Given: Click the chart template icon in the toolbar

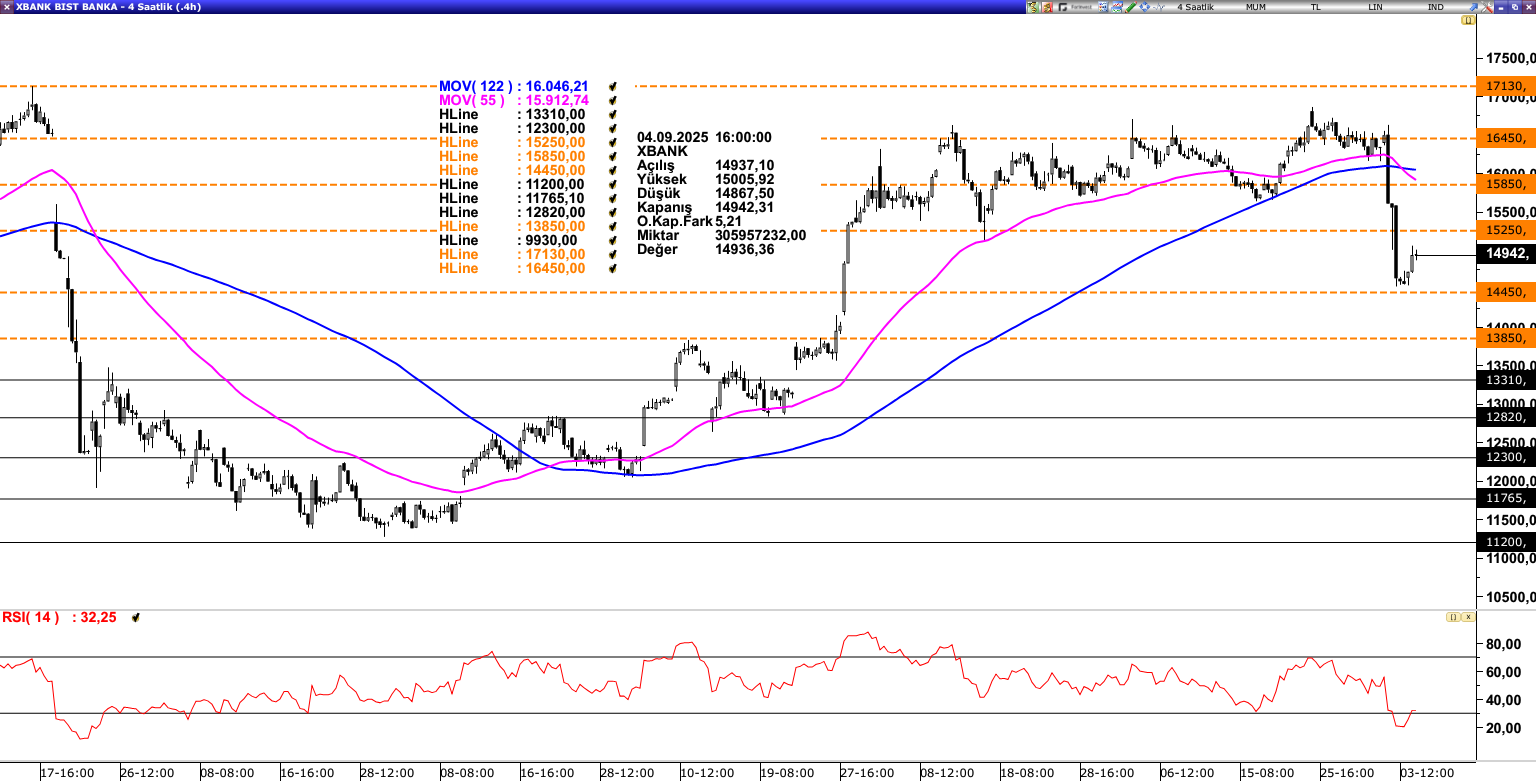Looking at the screenshot, I should point(1117,7).
